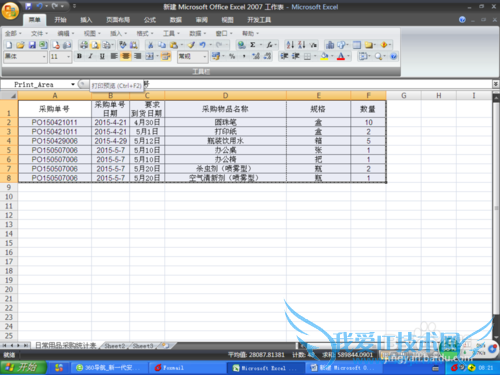The image size is (500, 375).
Task: Click the Select All corner button
Action: tap(9, 96)
